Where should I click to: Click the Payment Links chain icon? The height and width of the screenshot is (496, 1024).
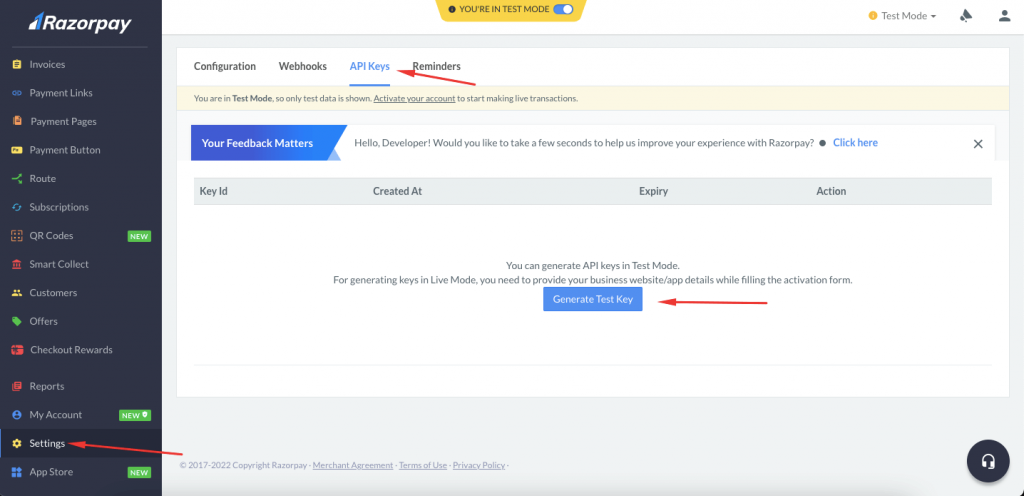pyautogui.click(x=17, y=93)
